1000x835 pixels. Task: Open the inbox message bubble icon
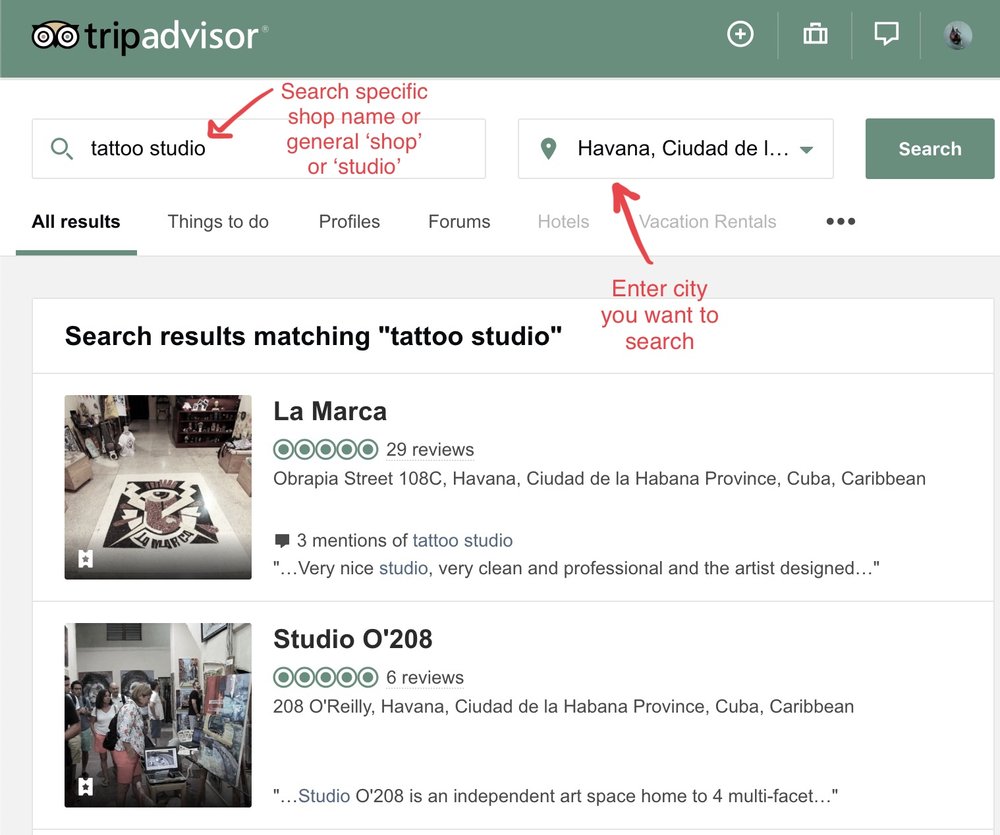coord(886,34)
